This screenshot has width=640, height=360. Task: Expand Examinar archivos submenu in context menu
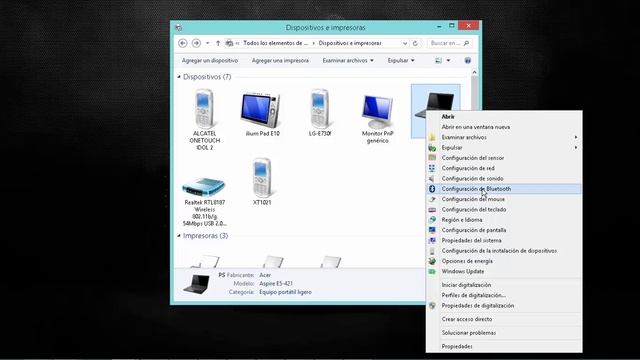coord(576,137)
